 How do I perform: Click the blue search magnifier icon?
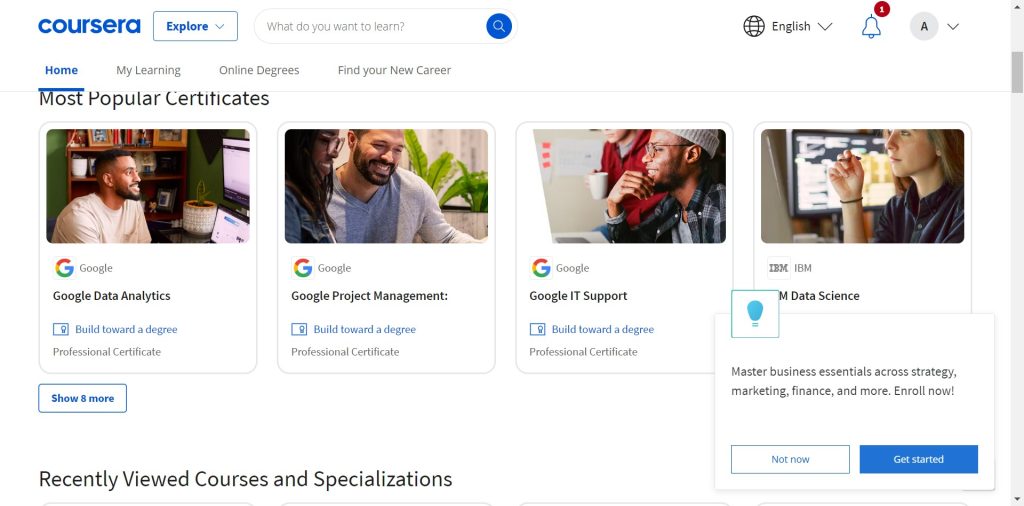pos(498,26)
